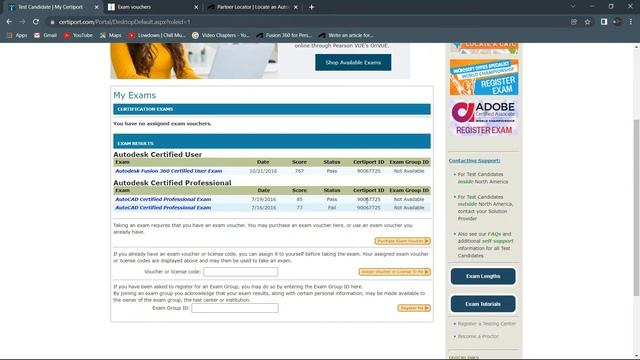Click the Autodesk Certified User heading

coord(158,155)
